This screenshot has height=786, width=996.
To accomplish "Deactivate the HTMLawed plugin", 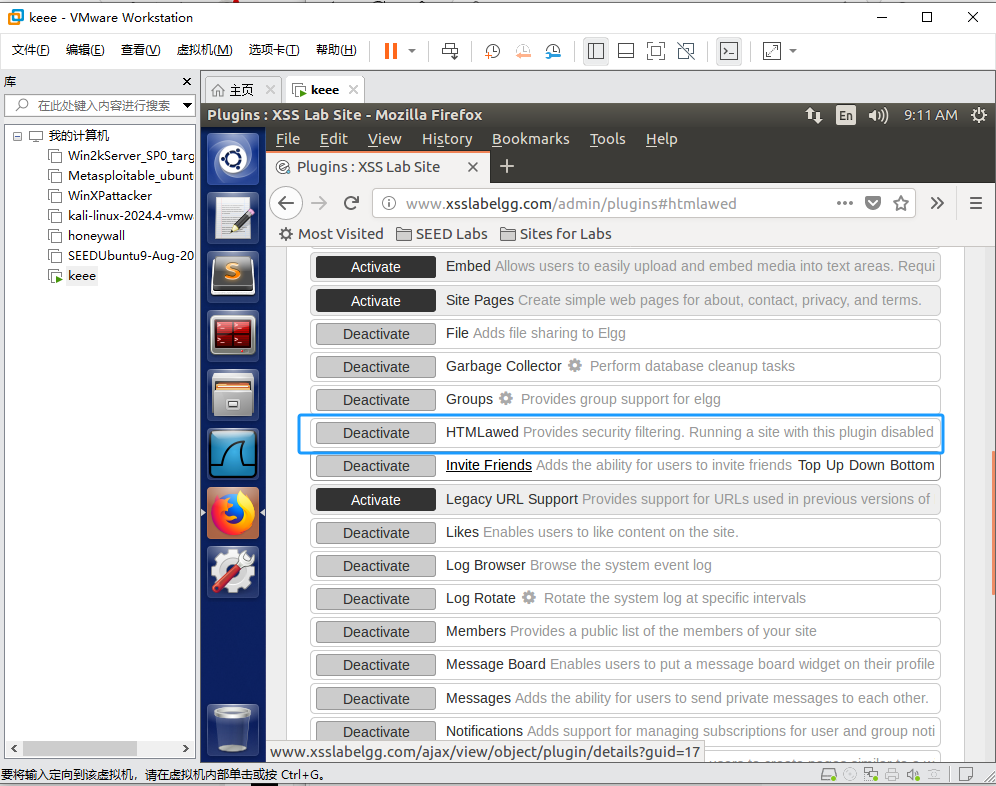I will [376, 433].
